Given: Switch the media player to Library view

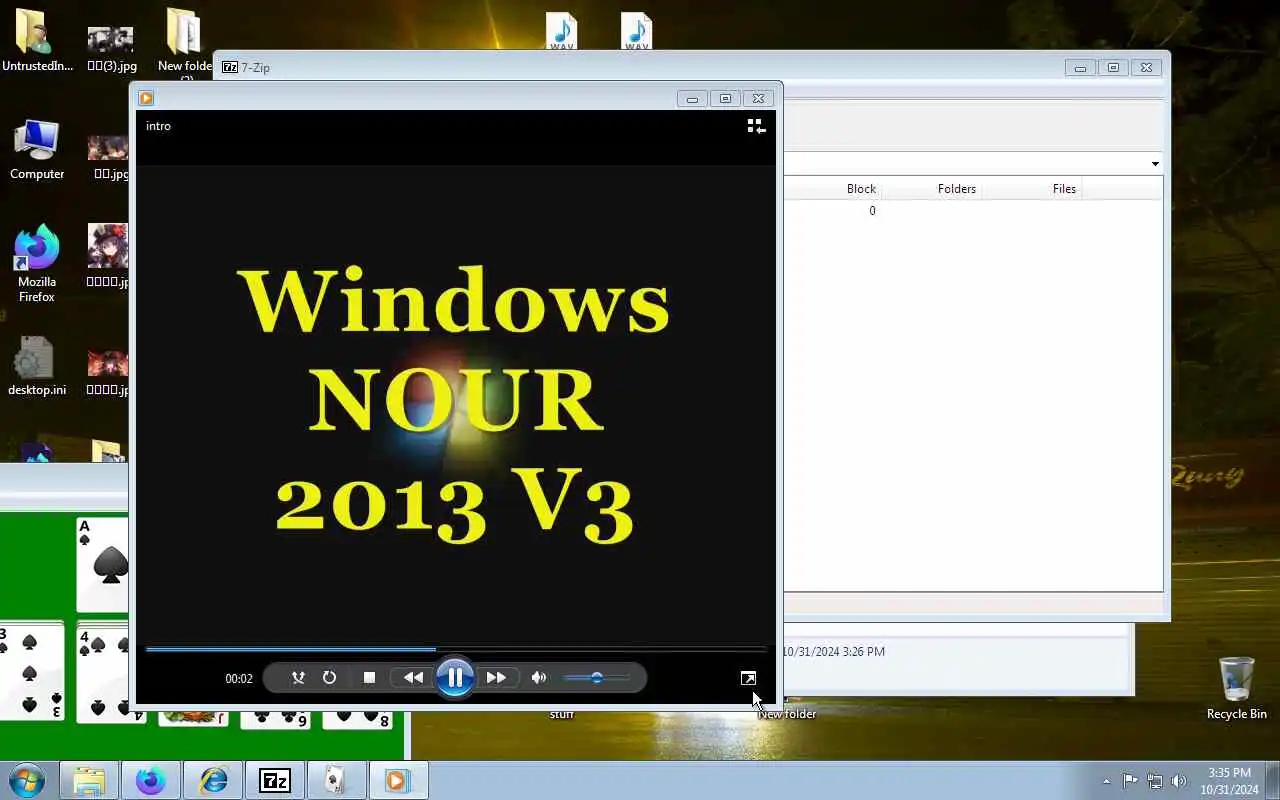Looking at the screenshot, I should point(756,126).
